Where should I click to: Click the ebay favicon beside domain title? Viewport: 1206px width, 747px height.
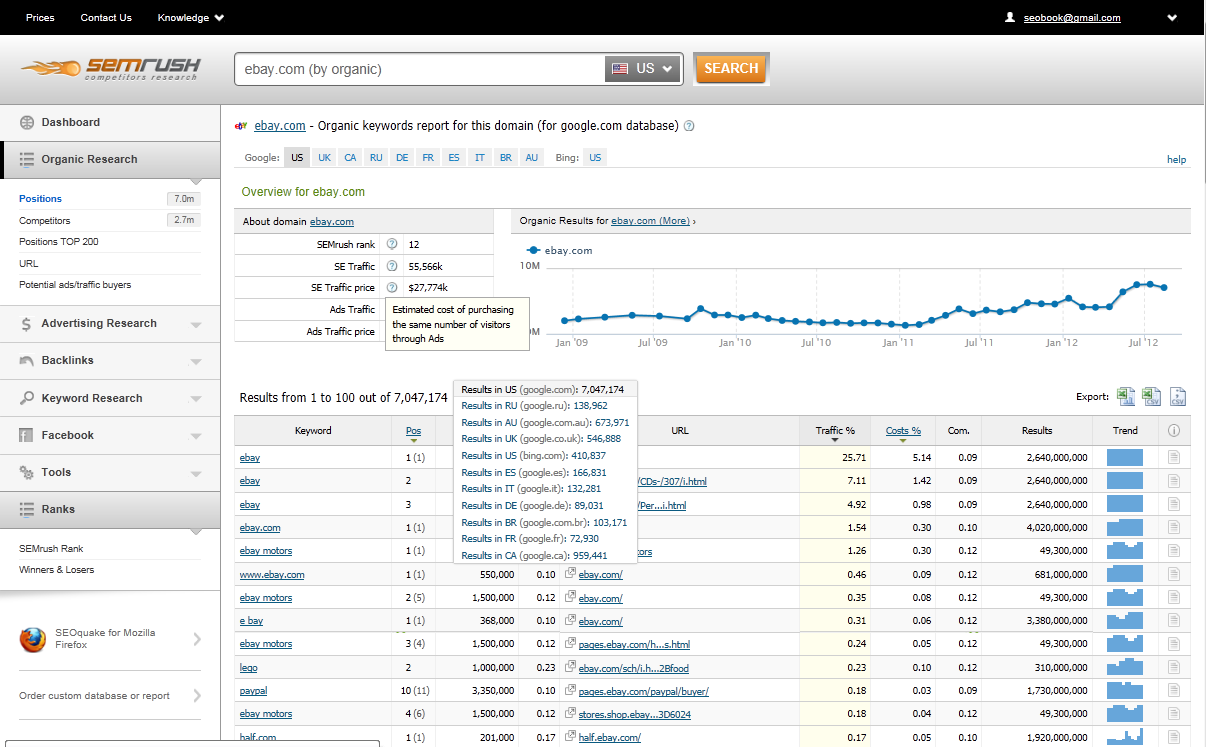point(241,126)
